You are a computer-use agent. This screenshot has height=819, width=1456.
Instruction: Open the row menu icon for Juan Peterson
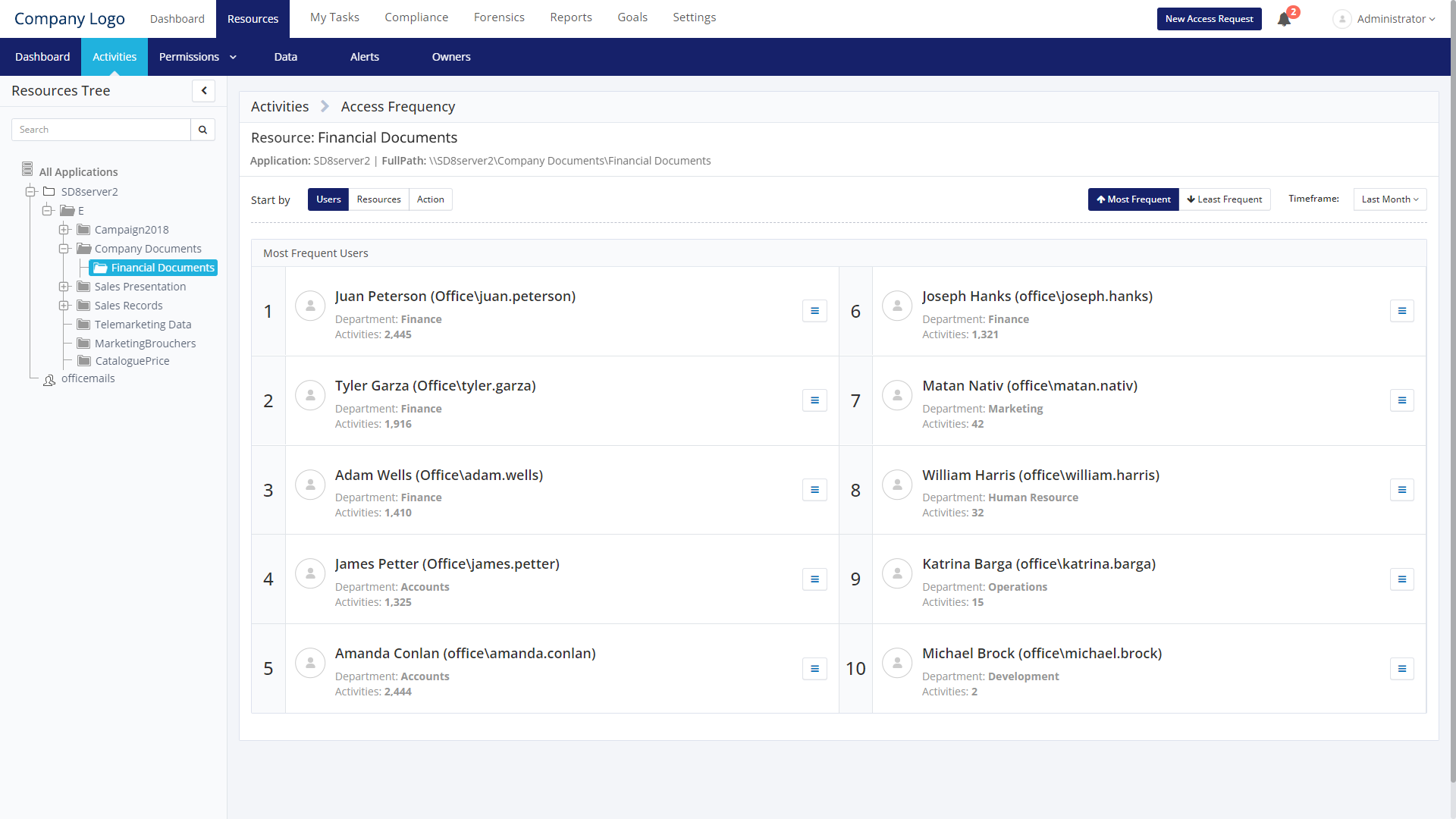[x=814, y=311]
